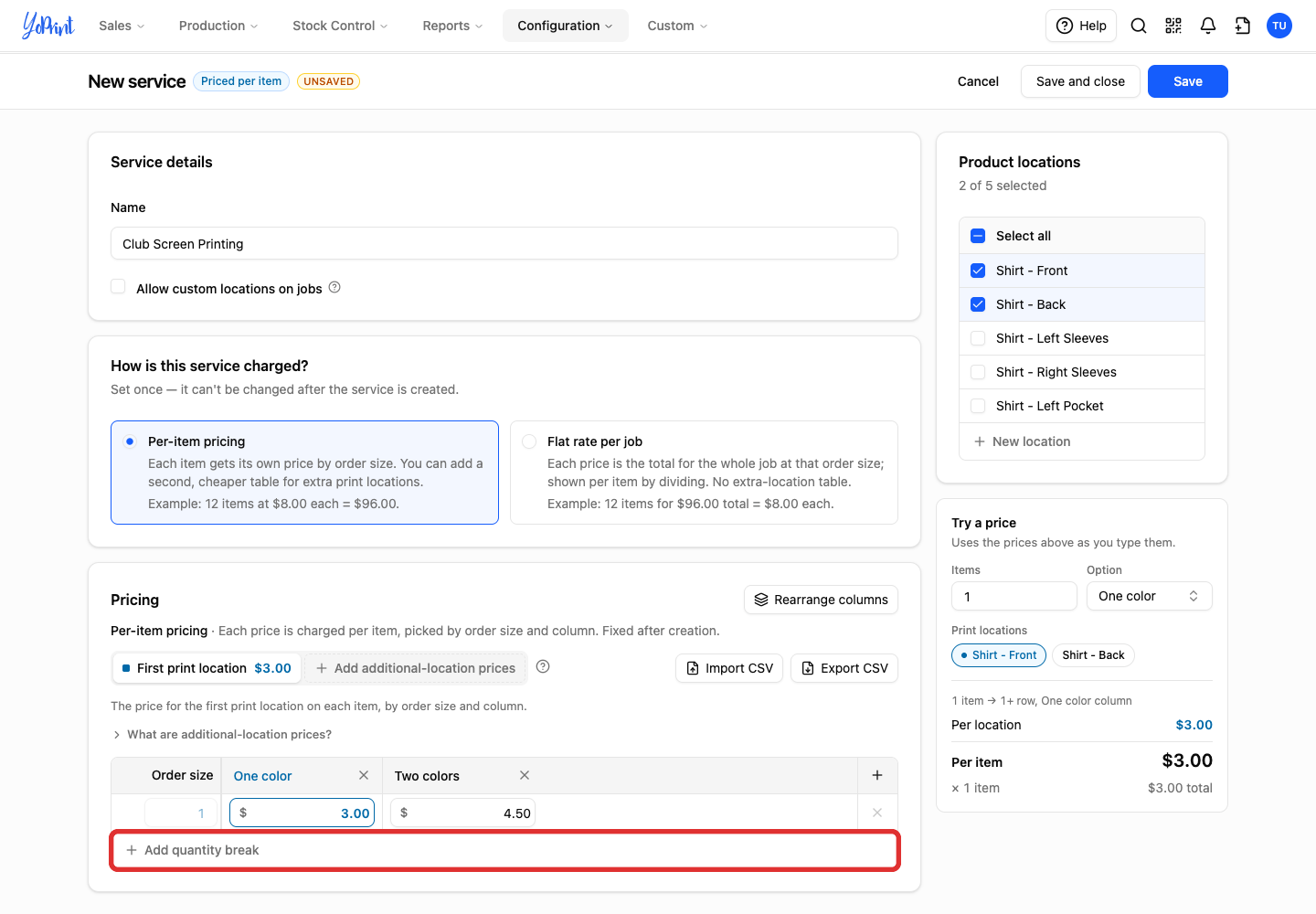Open the notifications bell
The height and width of the screenshot is (914, 1316).
1208,26
